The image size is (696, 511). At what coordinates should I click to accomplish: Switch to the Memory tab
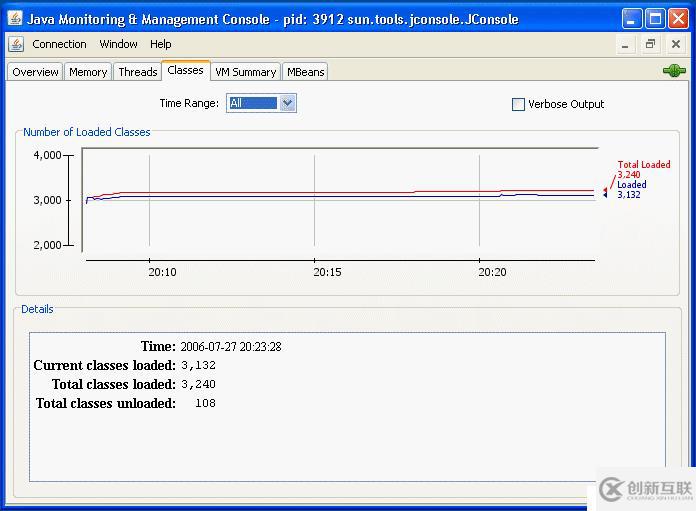pyautogui.click(x=88, y=72)
